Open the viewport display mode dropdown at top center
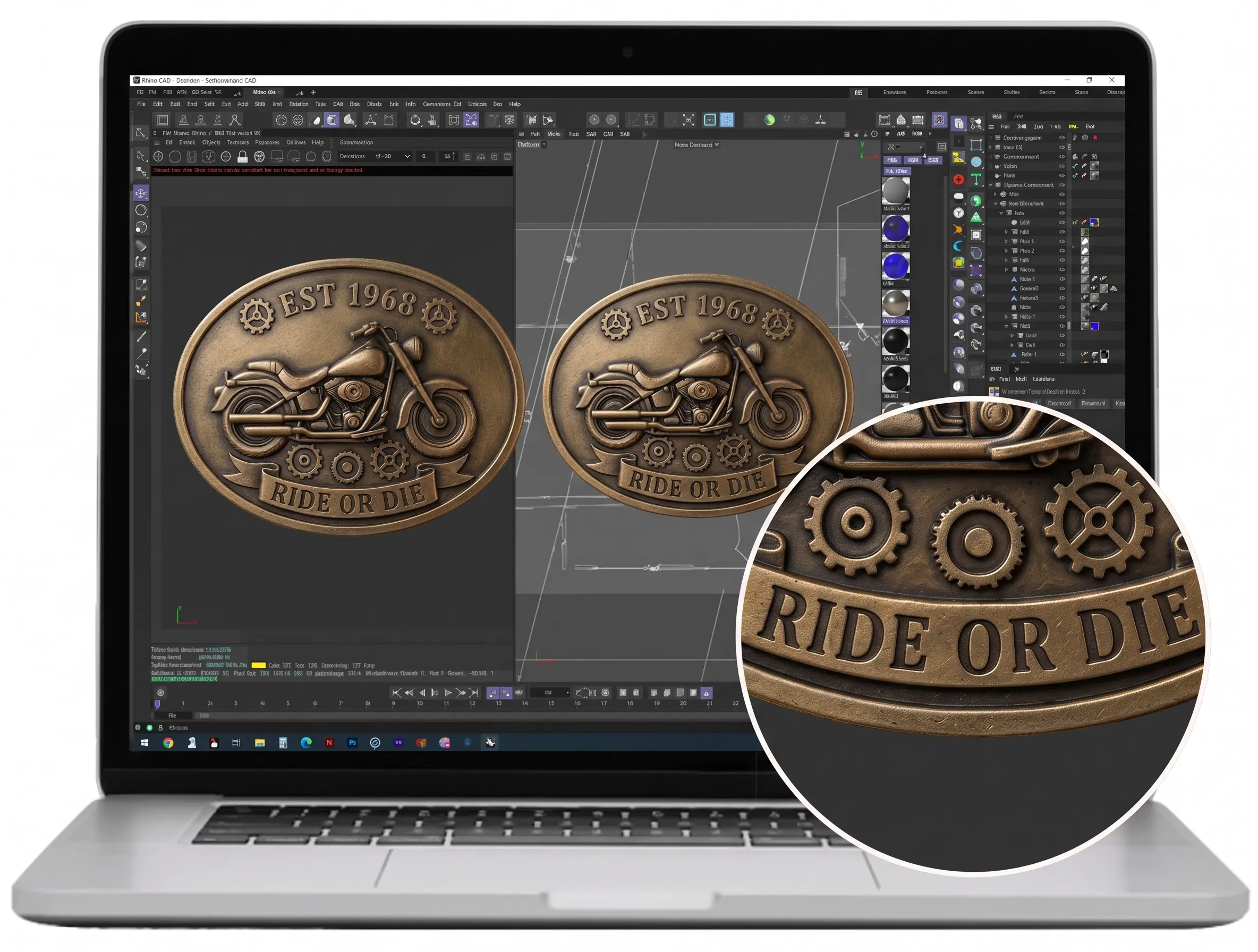This screenshot has height=952, width=1258. point(696,145)
